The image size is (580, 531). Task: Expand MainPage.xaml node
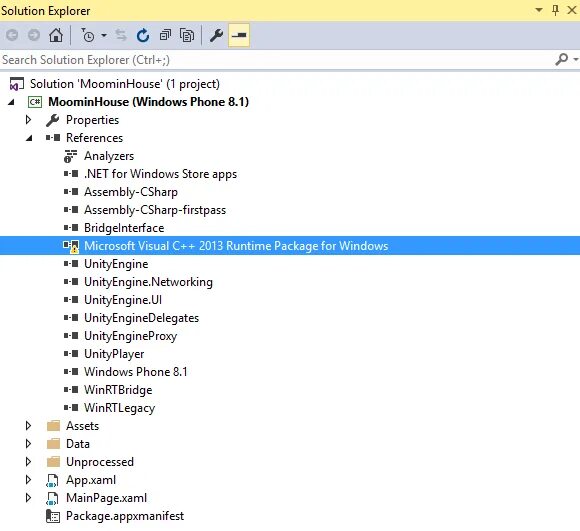(28, 498)
